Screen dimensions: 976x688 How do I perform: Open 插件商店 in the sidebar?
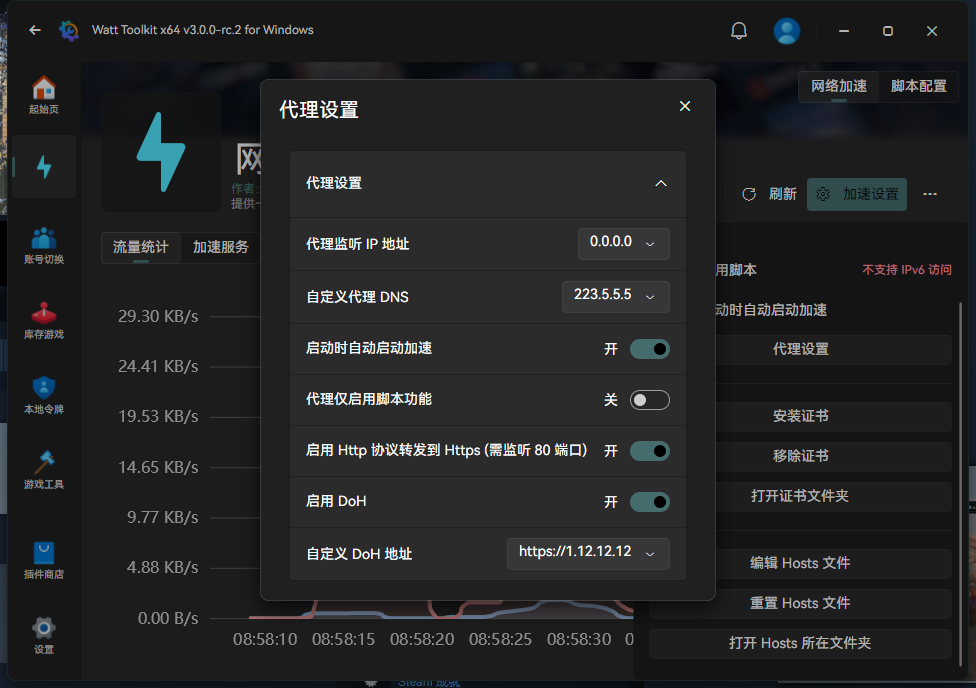(44, 560)
